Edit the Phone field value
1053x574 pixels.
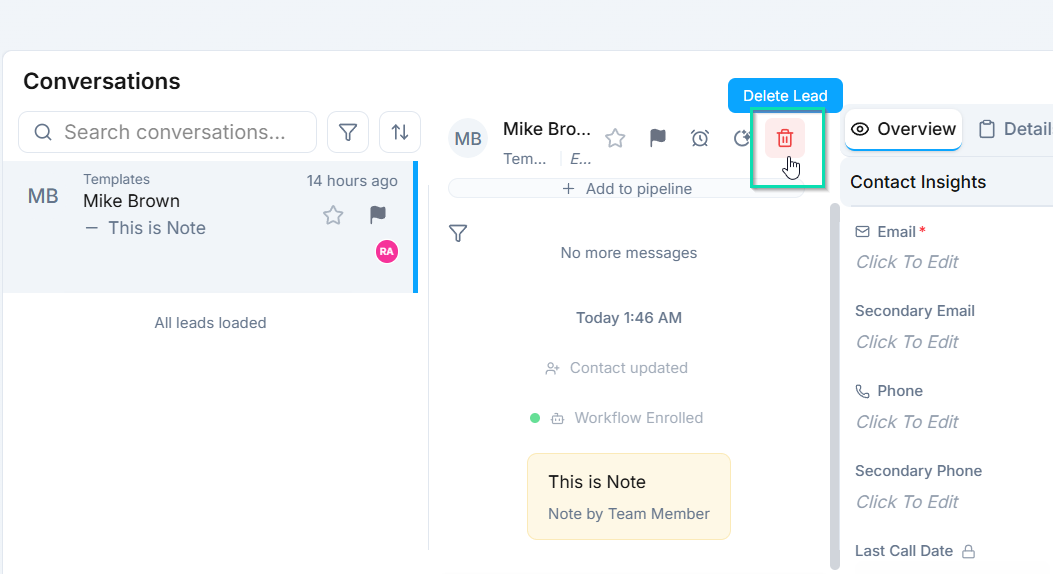(x=907, y=422)
